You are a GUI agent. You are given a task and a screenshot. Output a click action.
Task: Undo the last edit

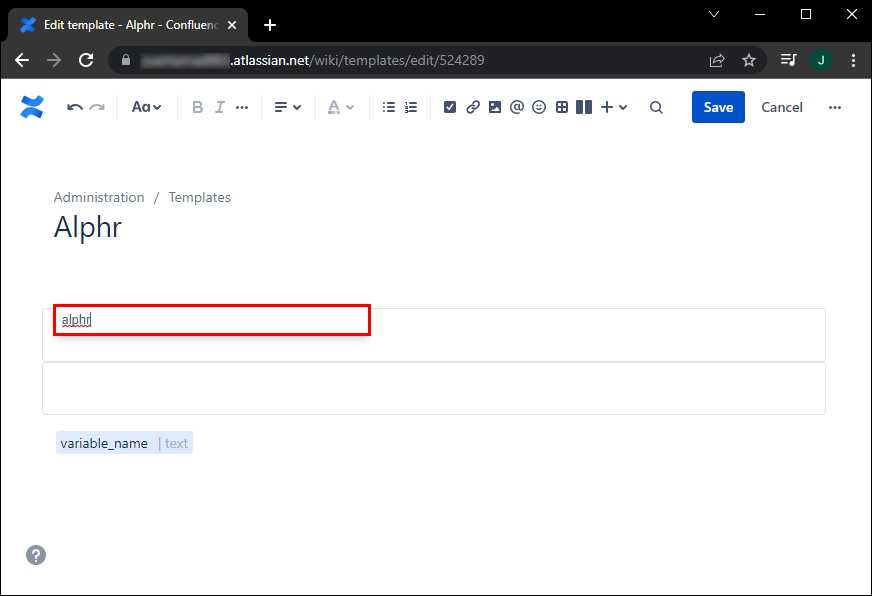[75, 107]
